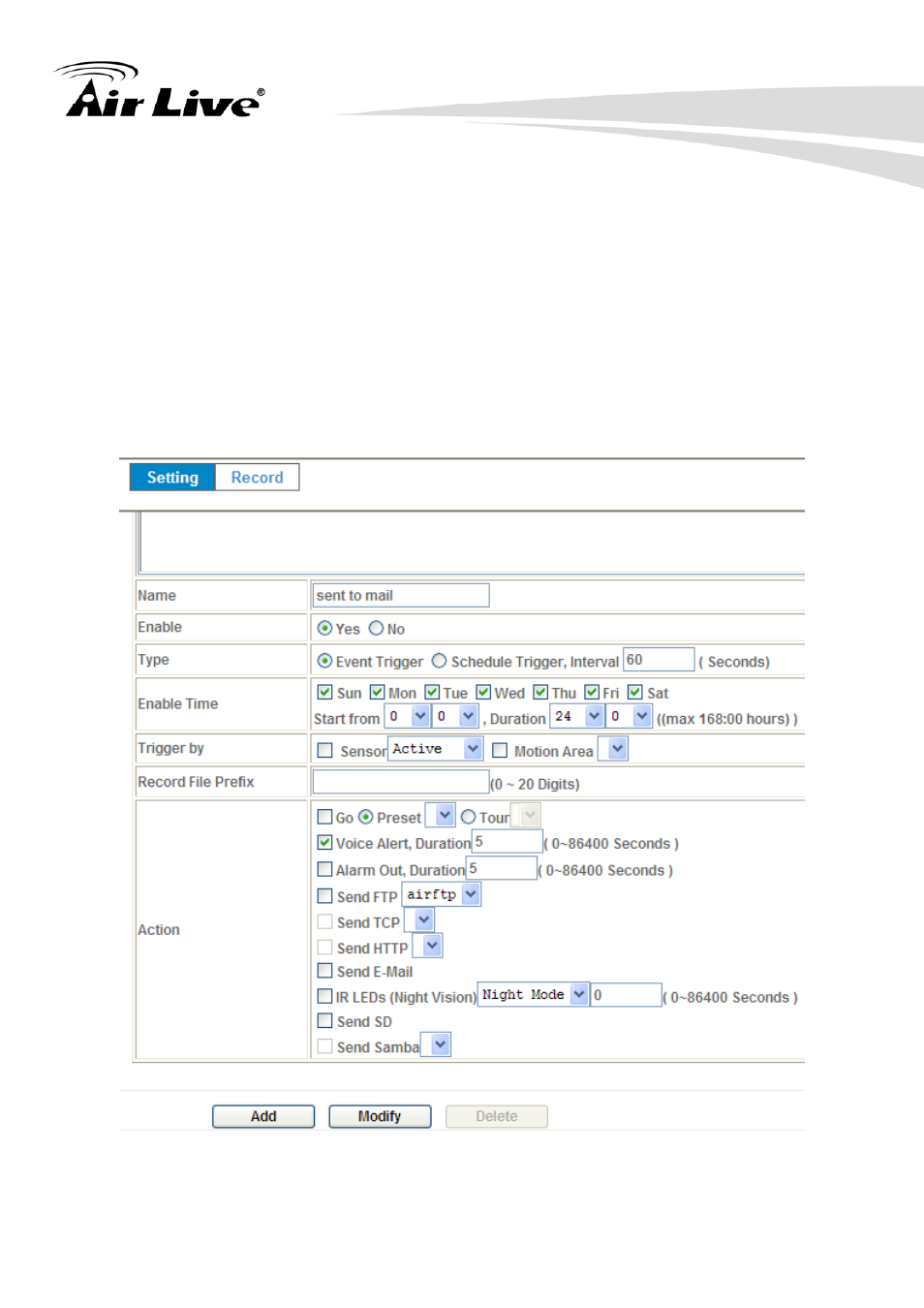The image size is (924, 1308).
Task: Open the Sensor Active dropdown
Action: (x=436, y=749)
